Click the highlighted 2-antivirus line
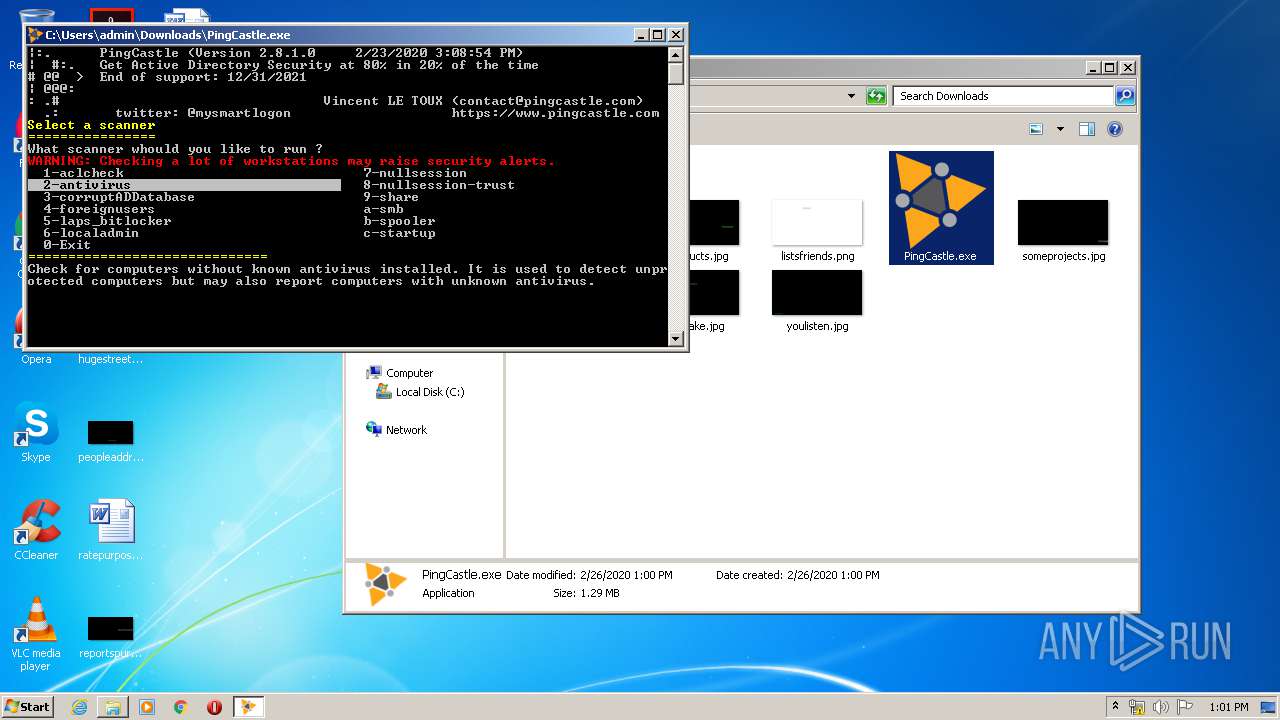Viewport: 1280px width, 720px height. [x=185, y=185]
